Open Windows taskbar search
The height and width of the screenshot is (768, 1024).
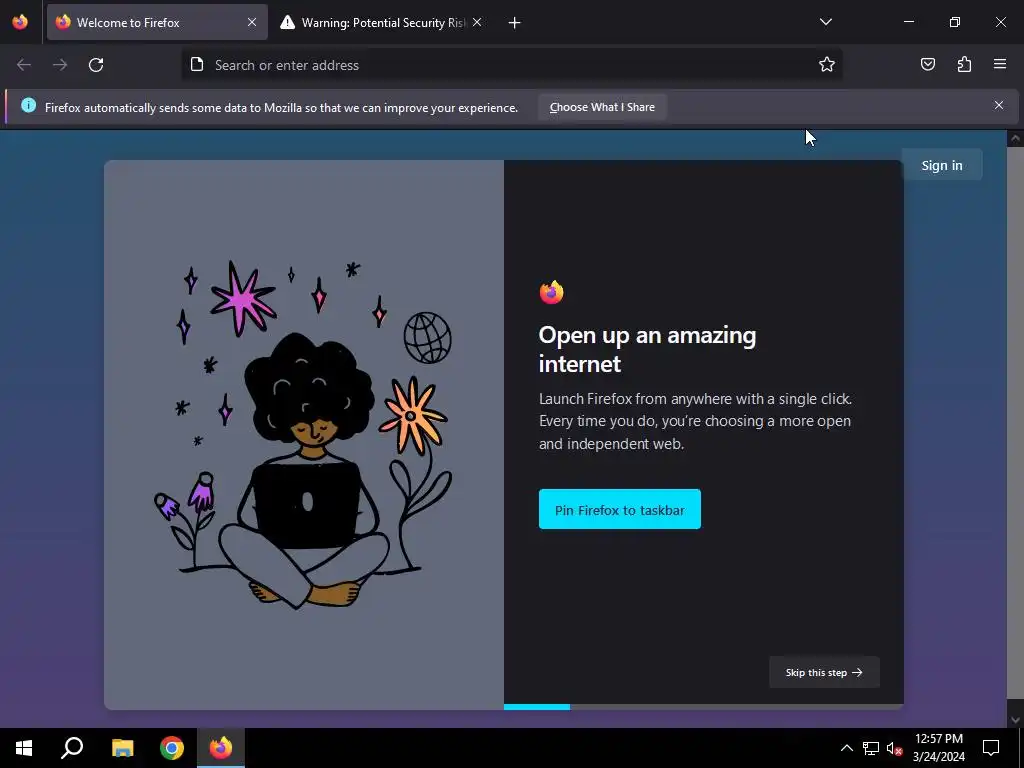click(x=72, y=748)
